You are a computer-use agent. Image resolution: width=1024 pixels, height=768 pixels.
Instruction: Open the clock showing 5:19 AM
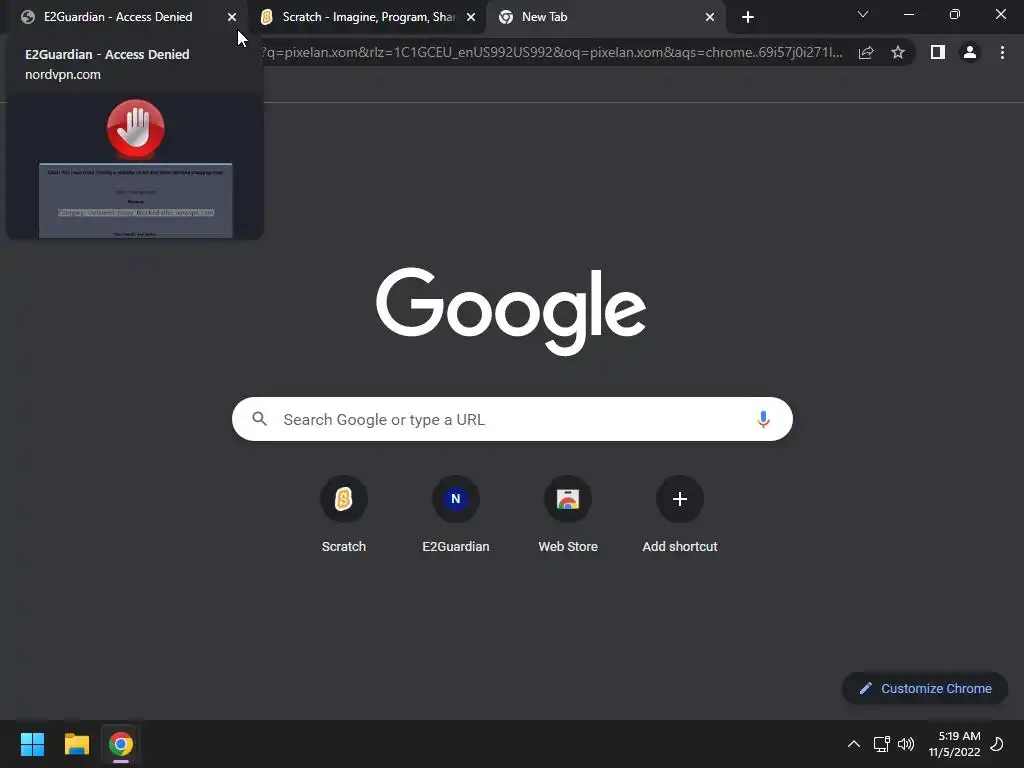(x=955, y=744)
